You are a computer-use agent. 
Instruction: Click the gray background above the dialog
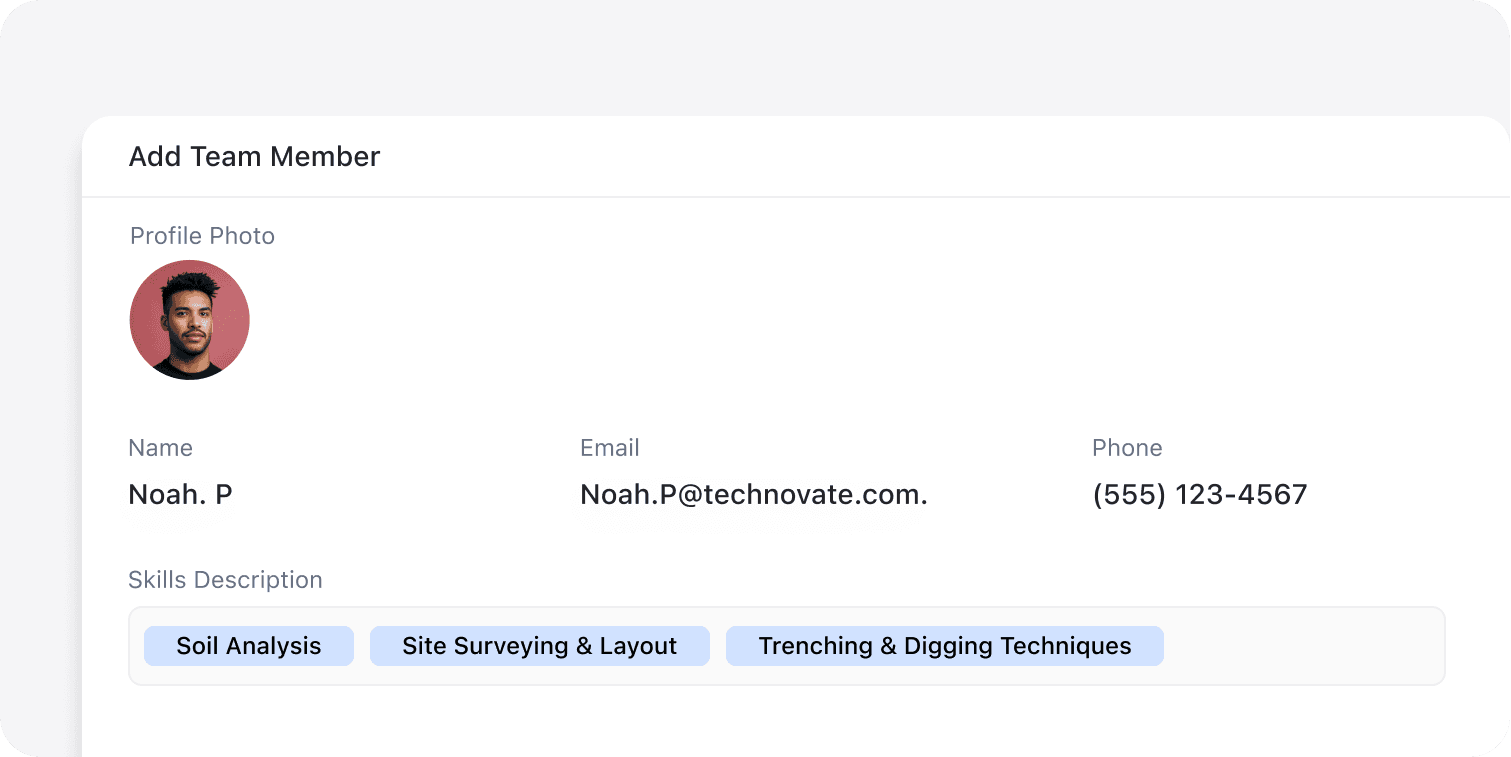click(755, 55)
